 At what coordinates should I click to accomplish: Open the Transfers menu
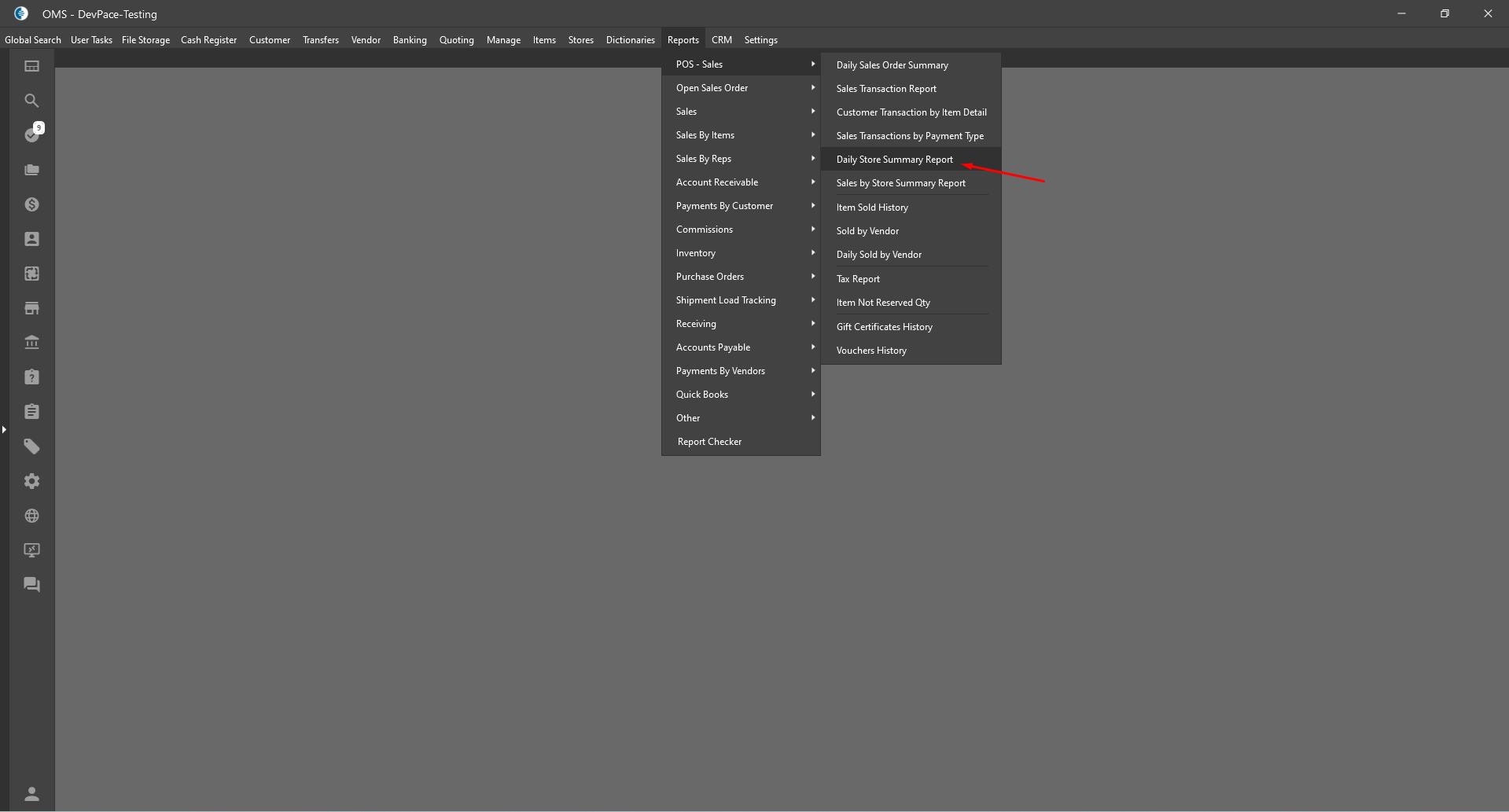[x=321, y=40]
